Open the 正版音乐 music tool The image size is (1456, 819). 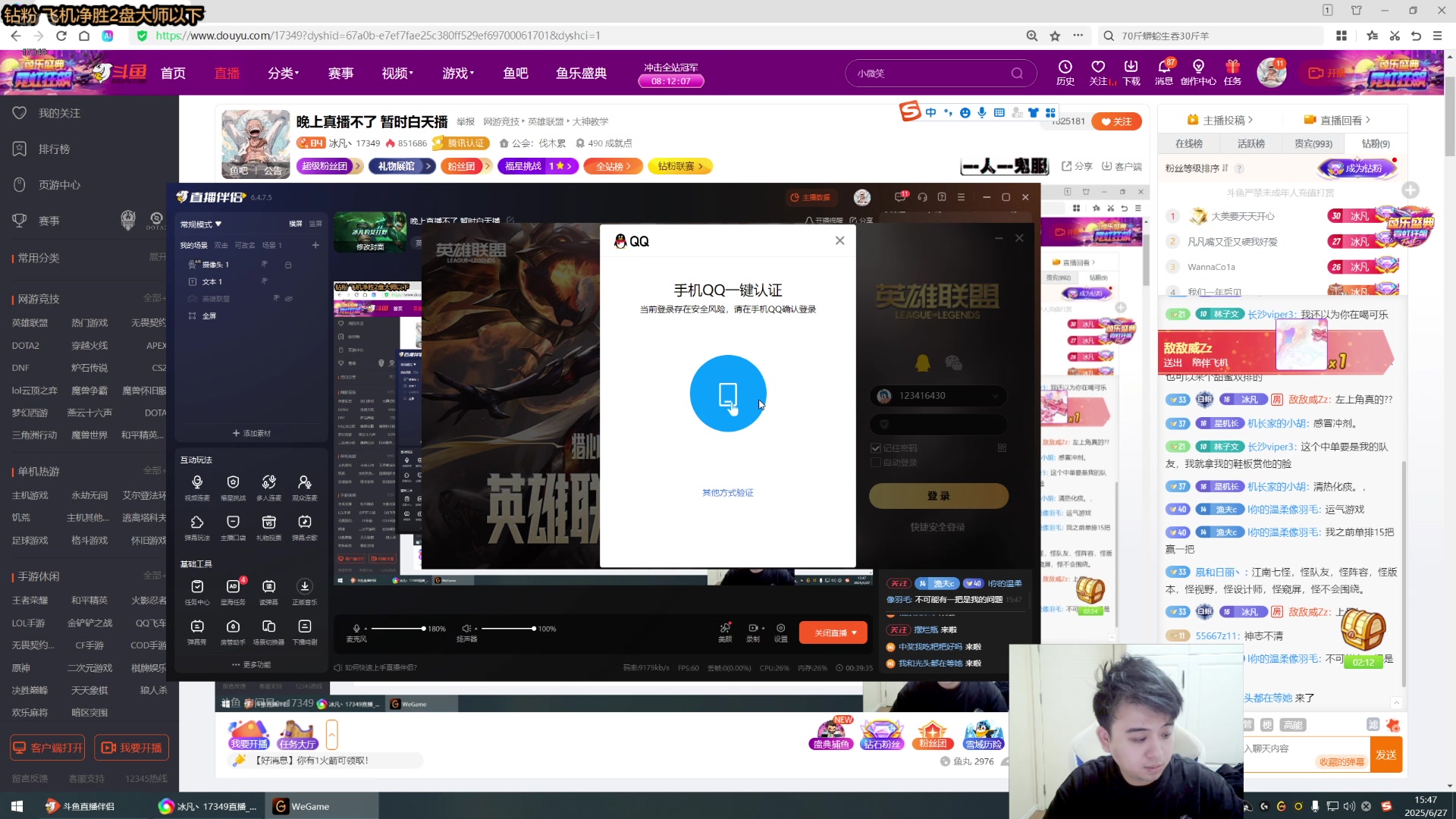304,591
